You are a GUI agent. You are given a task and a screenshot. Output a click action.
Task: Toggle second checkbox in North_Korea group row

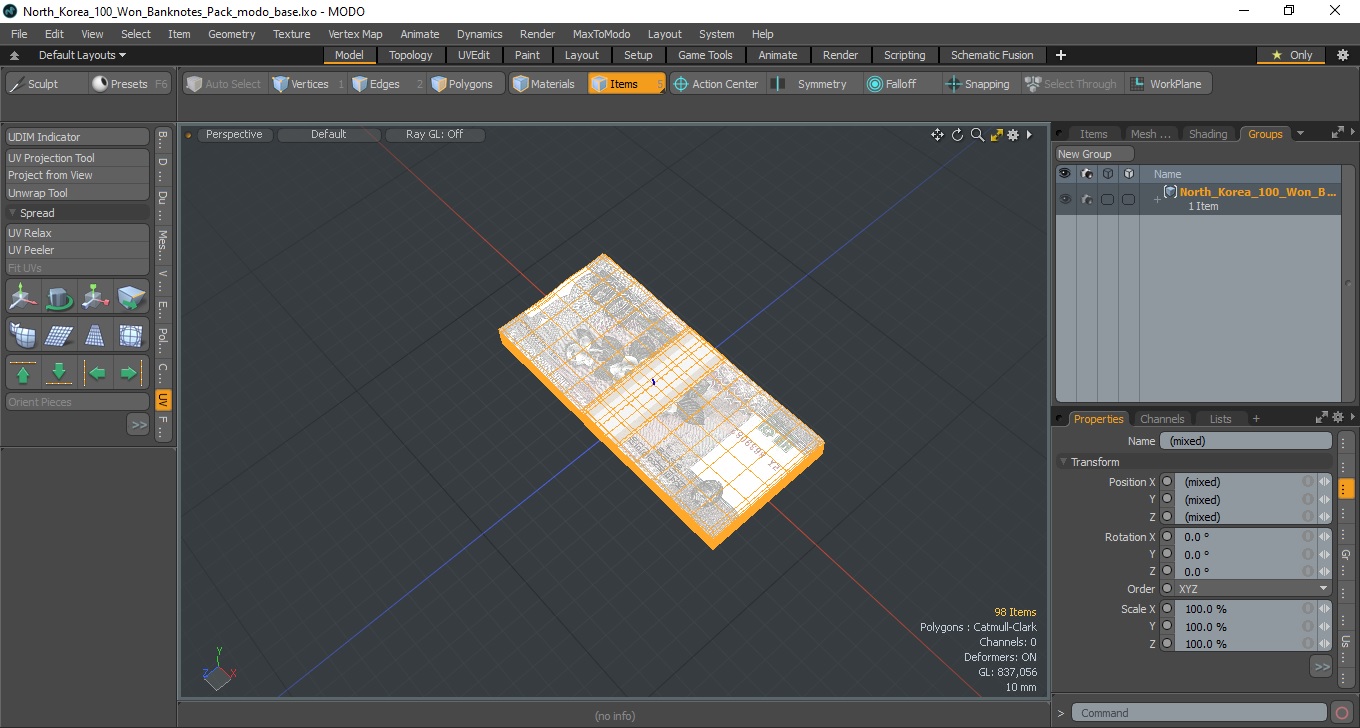coord(1128,199)
